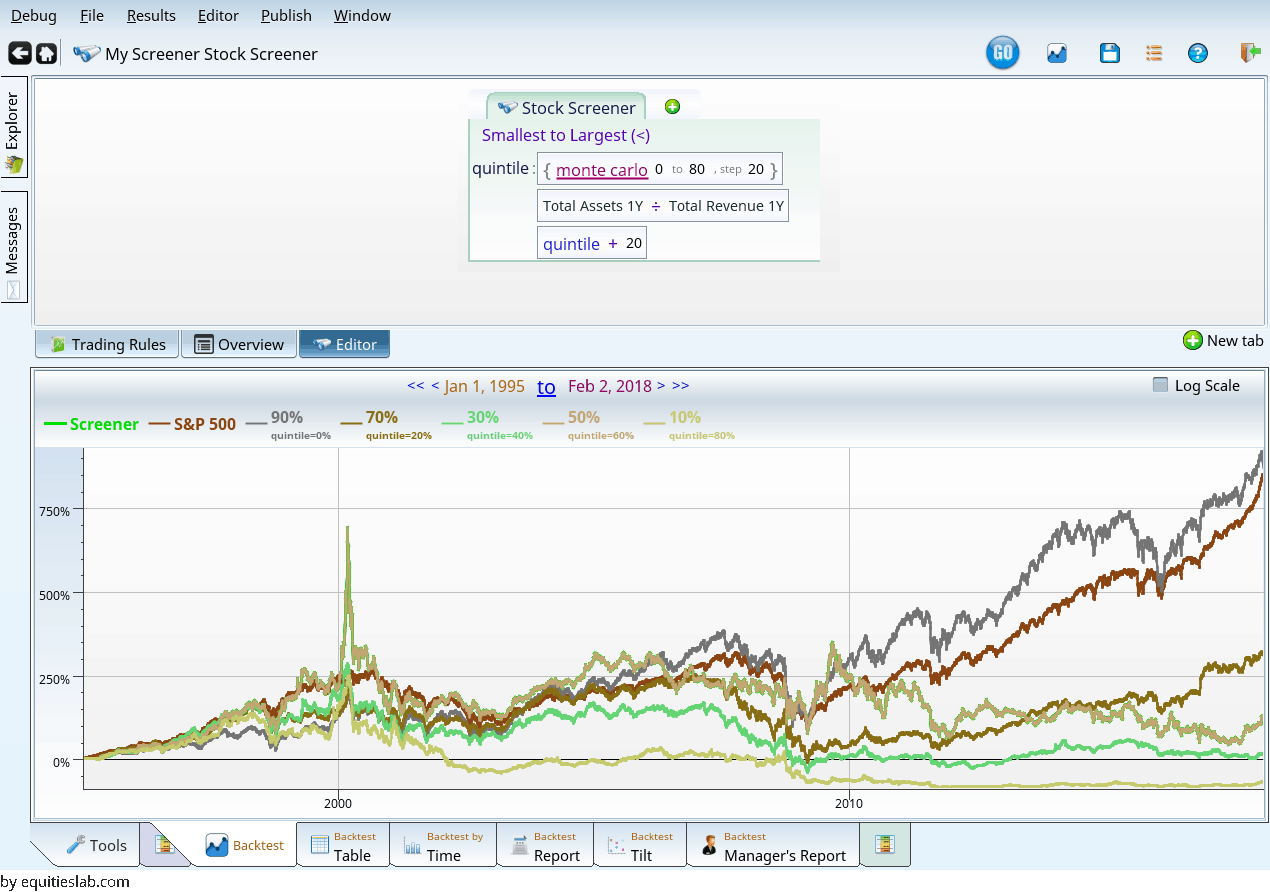Enable the Log Scale checkbox
Viewport: 1270px width, 892px height.
tap(1160, 385)
